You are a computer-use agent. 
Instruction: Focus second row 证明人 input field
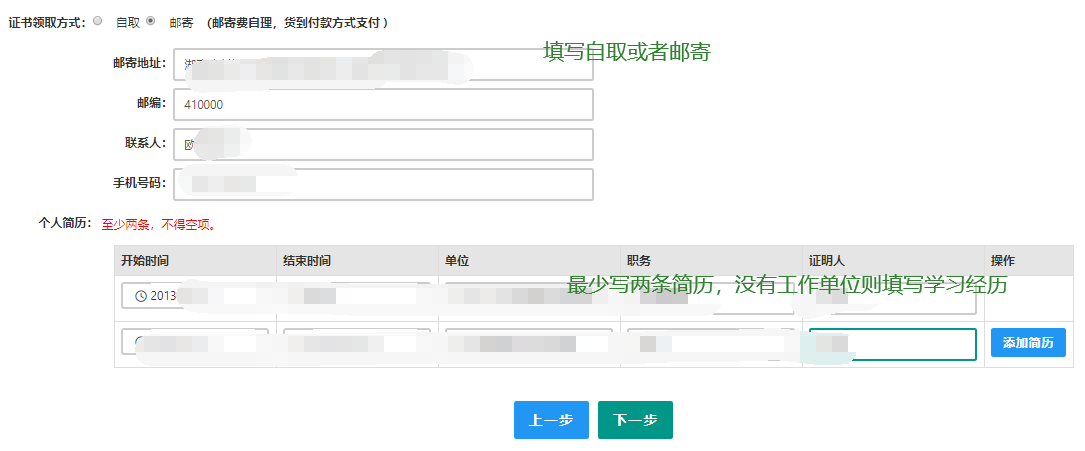pos(892,343)
